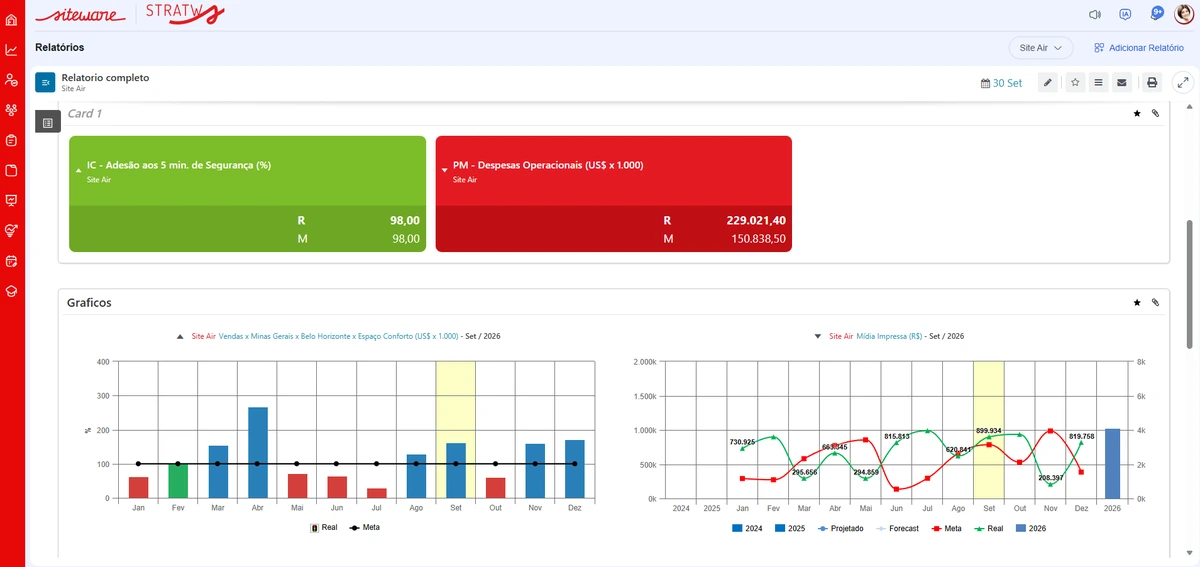Open notifications with 9+ badge
This screenshot has height=567, width=1200.
1157,13
